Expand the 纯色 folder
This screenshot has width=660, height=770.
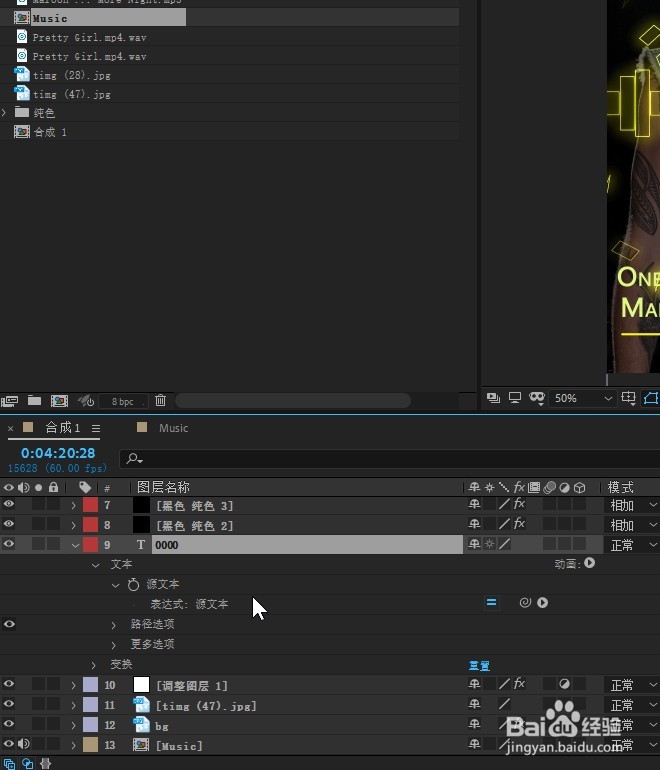click(4, 112)
